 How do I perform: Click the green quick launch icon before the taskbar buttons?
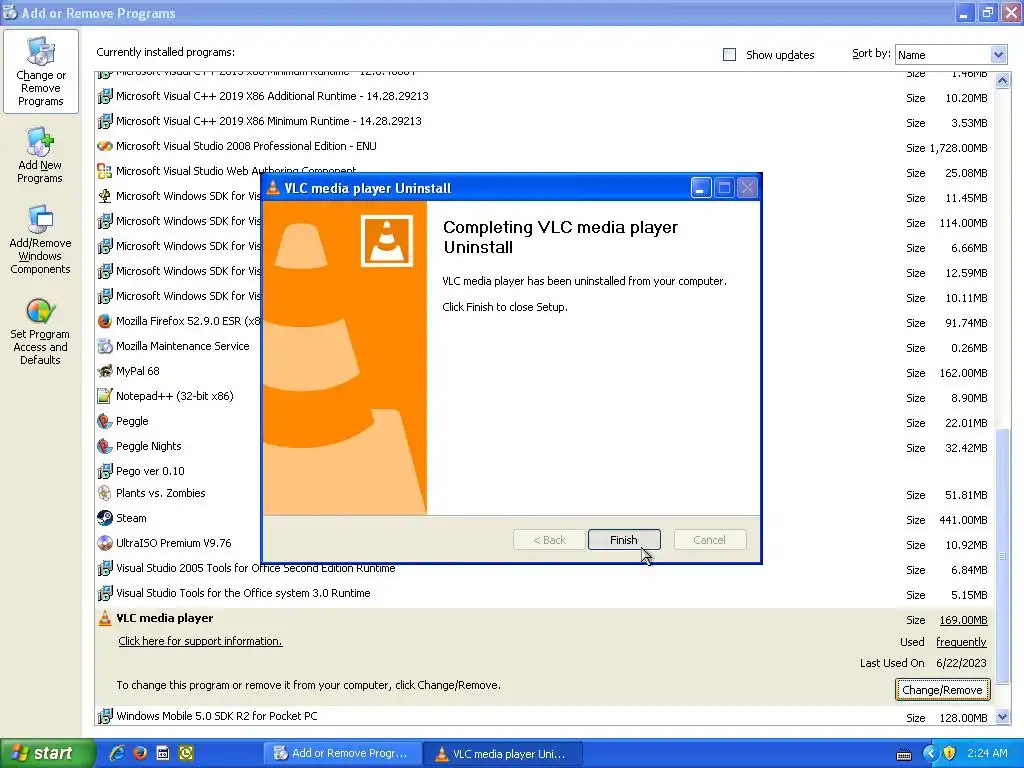[x=186, y=753]
